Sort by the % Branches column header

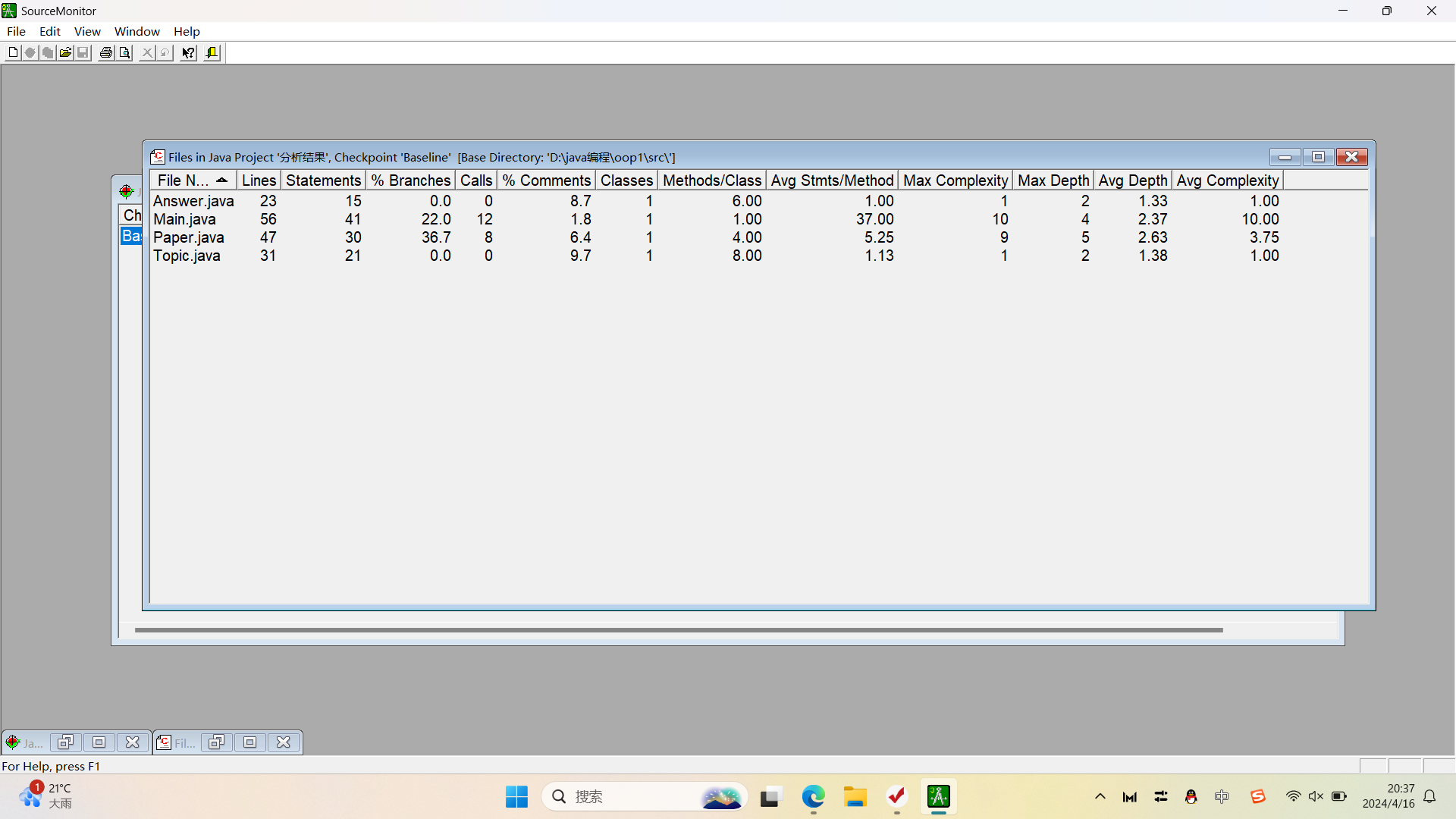410,180
